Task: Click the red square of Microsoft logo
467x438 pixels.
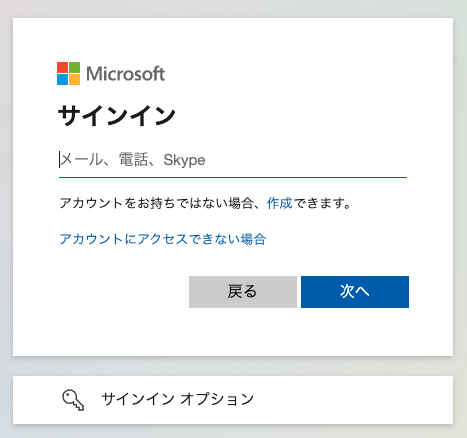Action: (x=62, y=67)
